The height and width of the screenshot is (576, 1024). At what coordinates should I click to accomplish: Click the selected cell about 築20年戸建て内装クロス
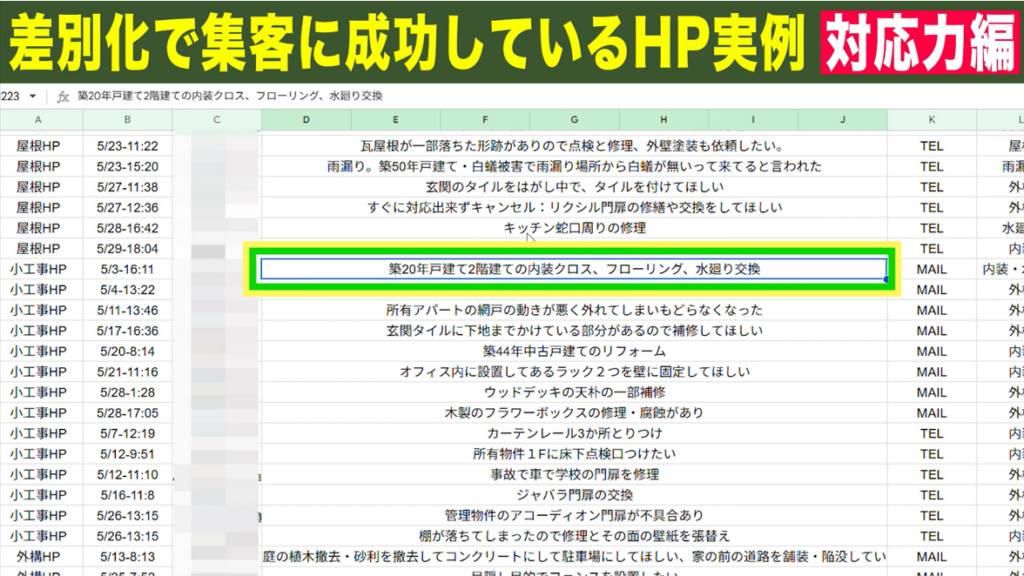(x=574, y=269)
